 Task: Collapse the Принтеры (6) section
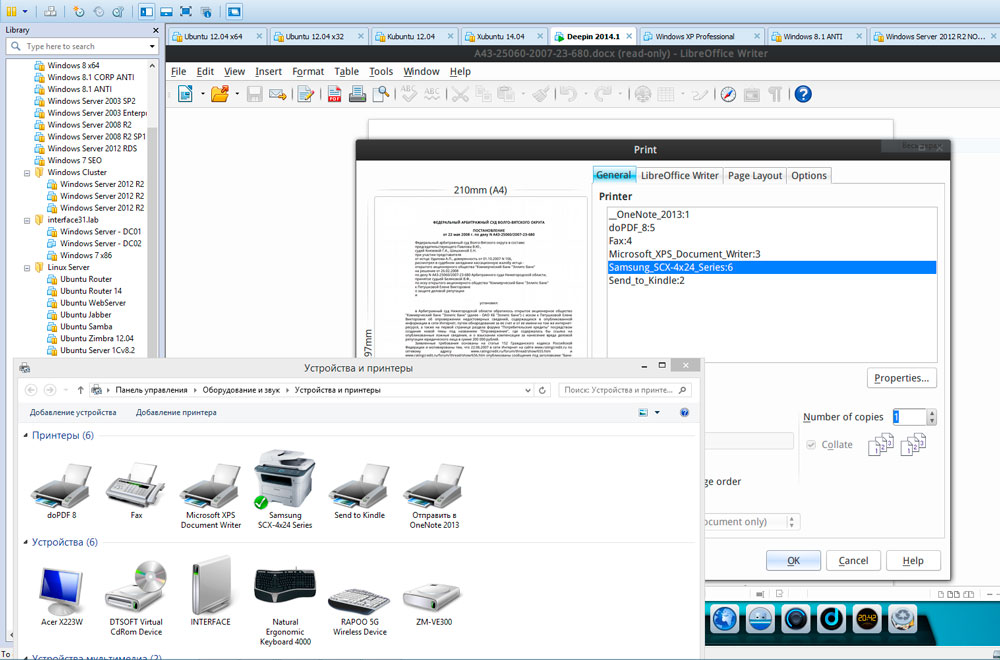coord(25,436)
